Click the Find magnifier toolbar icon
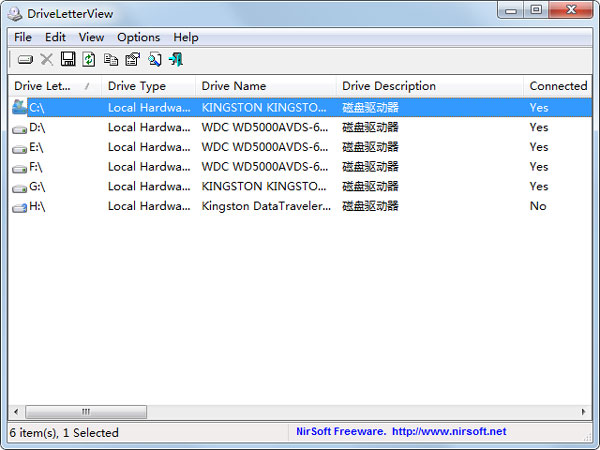Viewport: 600px width, 450px height. [155, 60]
